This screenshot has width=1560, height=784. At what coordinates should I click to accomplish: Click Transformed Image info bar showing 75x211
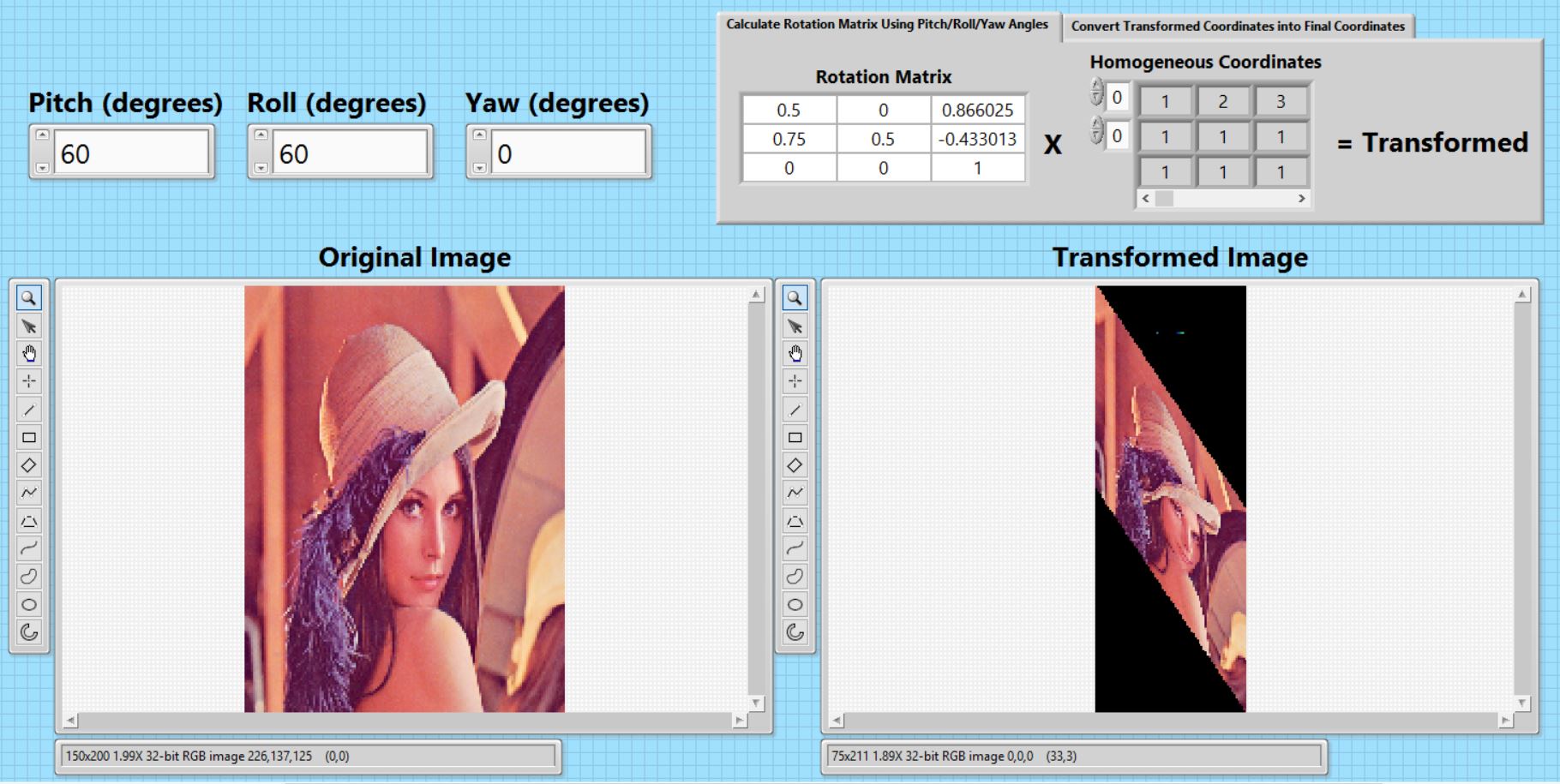(1074, 756)
